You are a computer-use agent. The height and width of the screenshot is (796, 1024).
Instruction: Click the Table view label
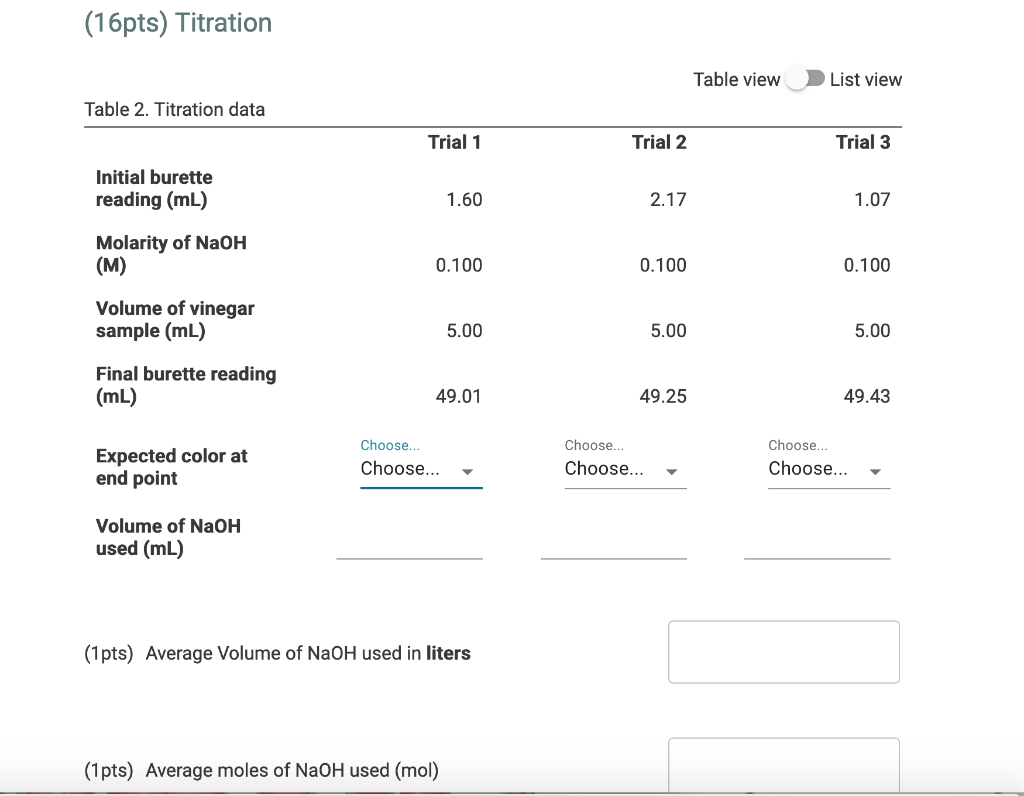[735, 78]
